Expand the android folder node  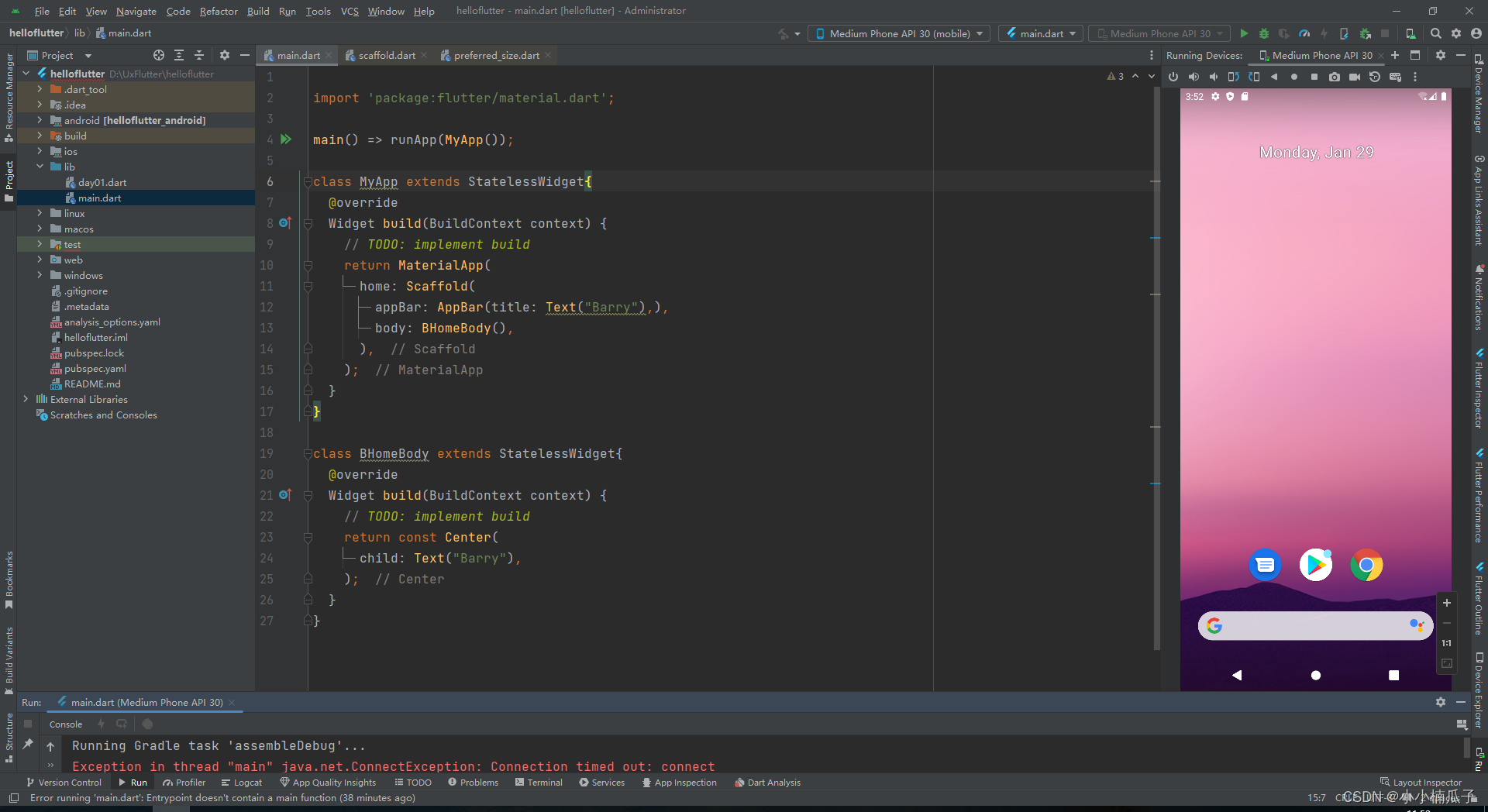40,120
